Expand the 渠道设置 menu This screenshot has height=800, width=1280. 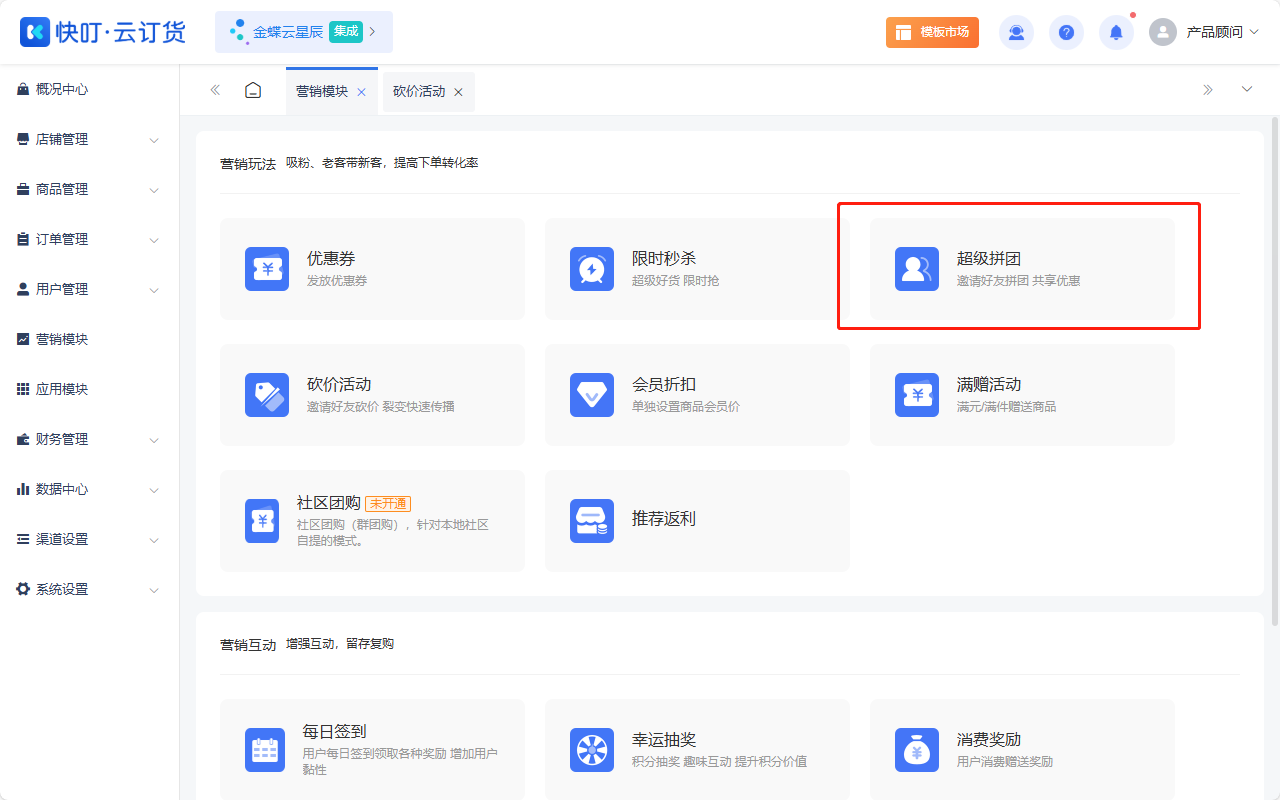154,540
